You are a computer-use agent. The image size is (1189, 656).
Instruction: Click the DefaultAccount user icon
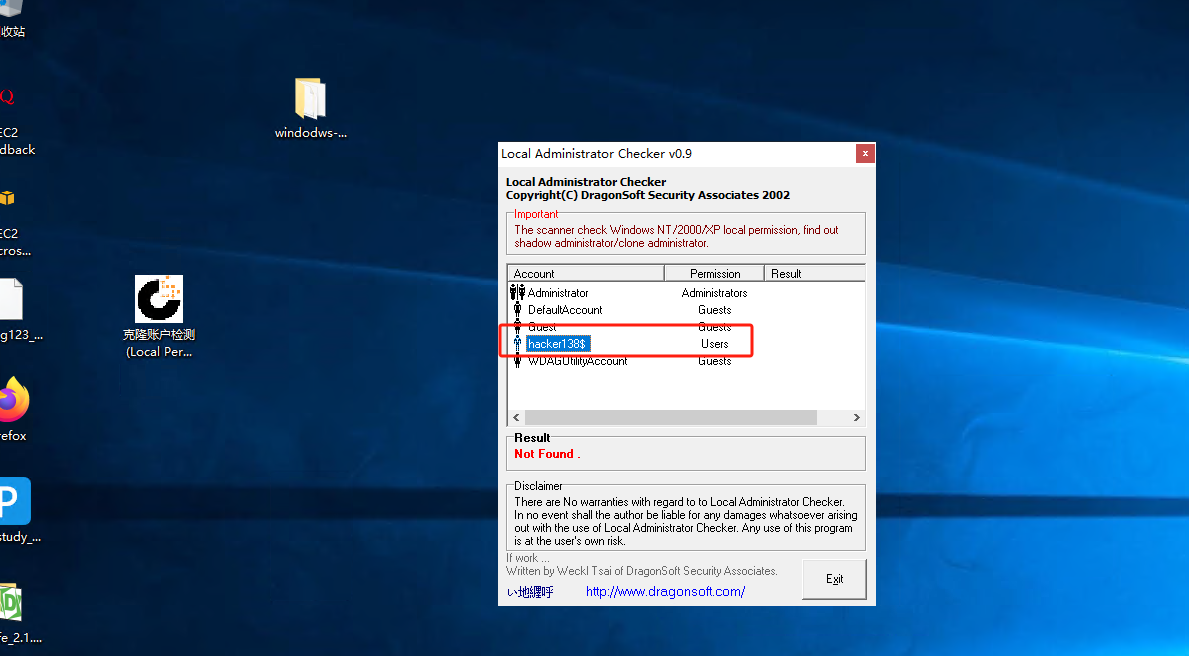click(517, 309)
